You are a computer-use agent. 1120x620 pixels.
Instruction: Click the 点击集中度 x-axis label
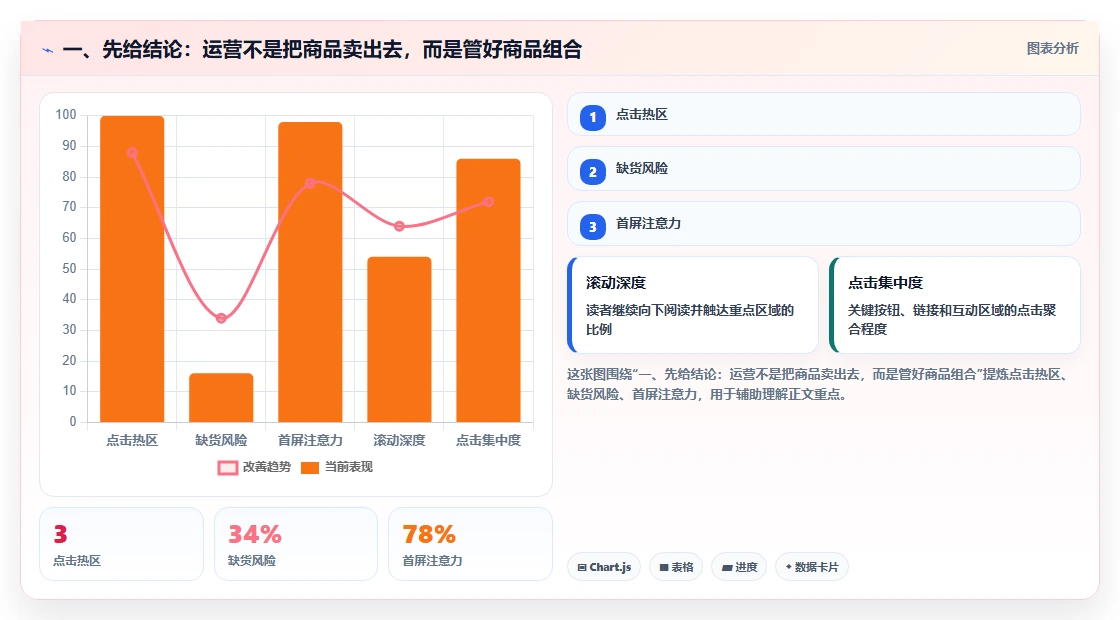pos(489,440)
